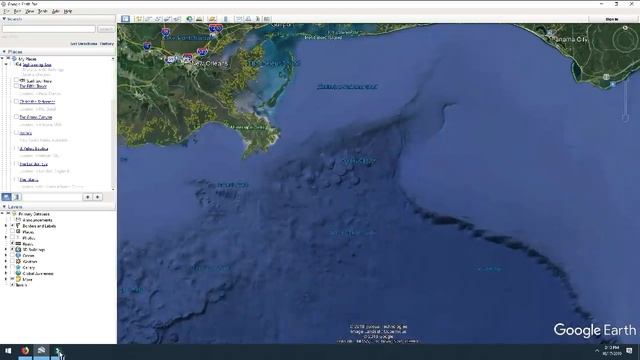640x360 pixels.
Task: Collapse the My Places tree node
Action: coord(2,59)
